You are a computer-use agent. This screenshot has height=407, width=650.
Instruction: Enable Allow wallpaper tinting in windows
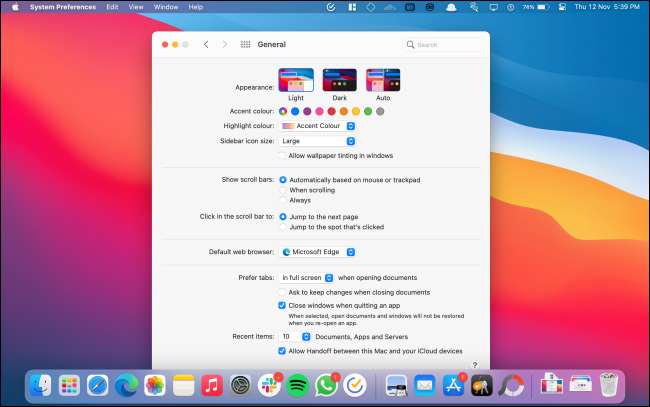pos(282,155)
